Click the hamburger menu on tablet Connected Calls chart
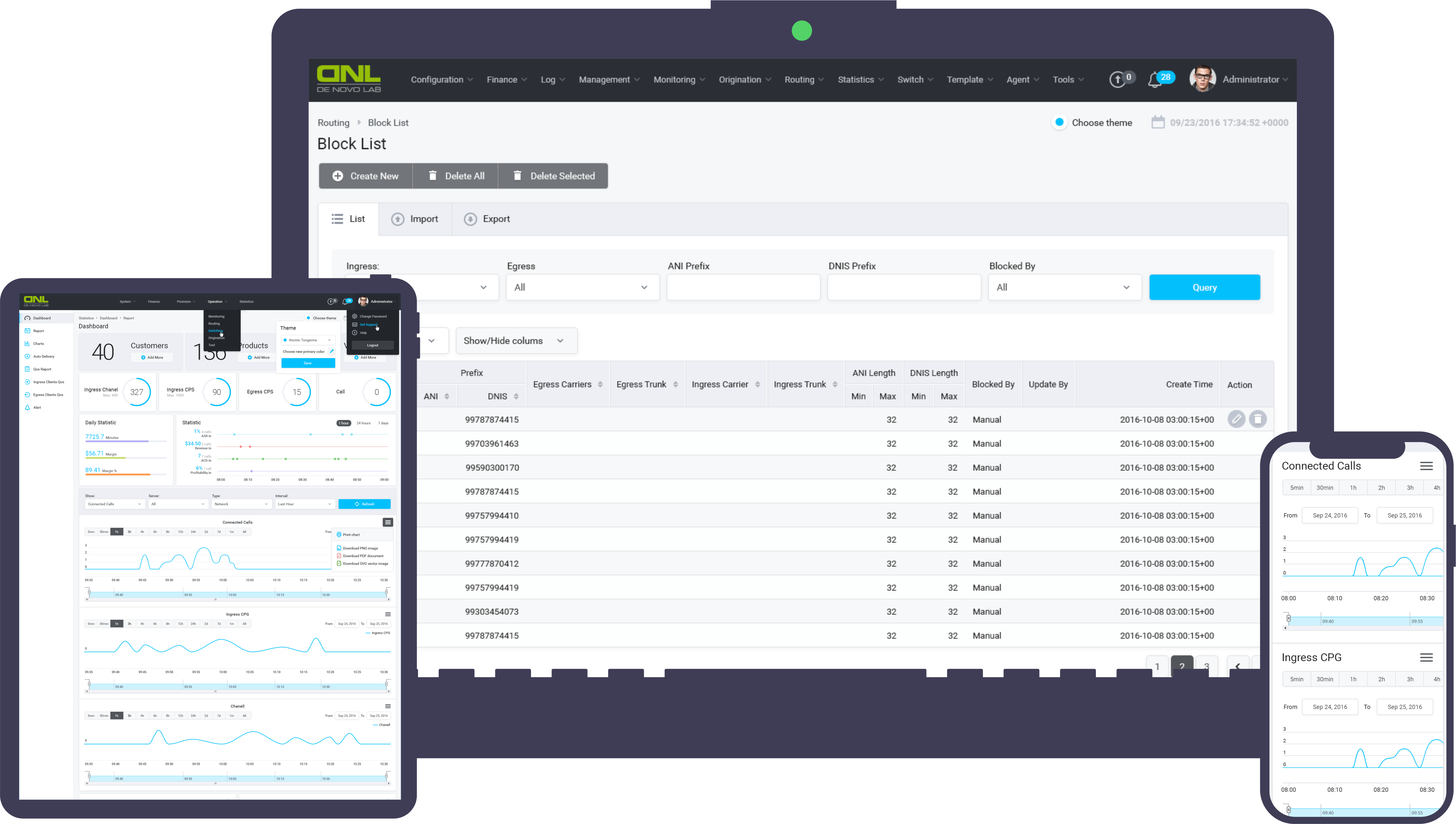 click(x=388, y=522)
